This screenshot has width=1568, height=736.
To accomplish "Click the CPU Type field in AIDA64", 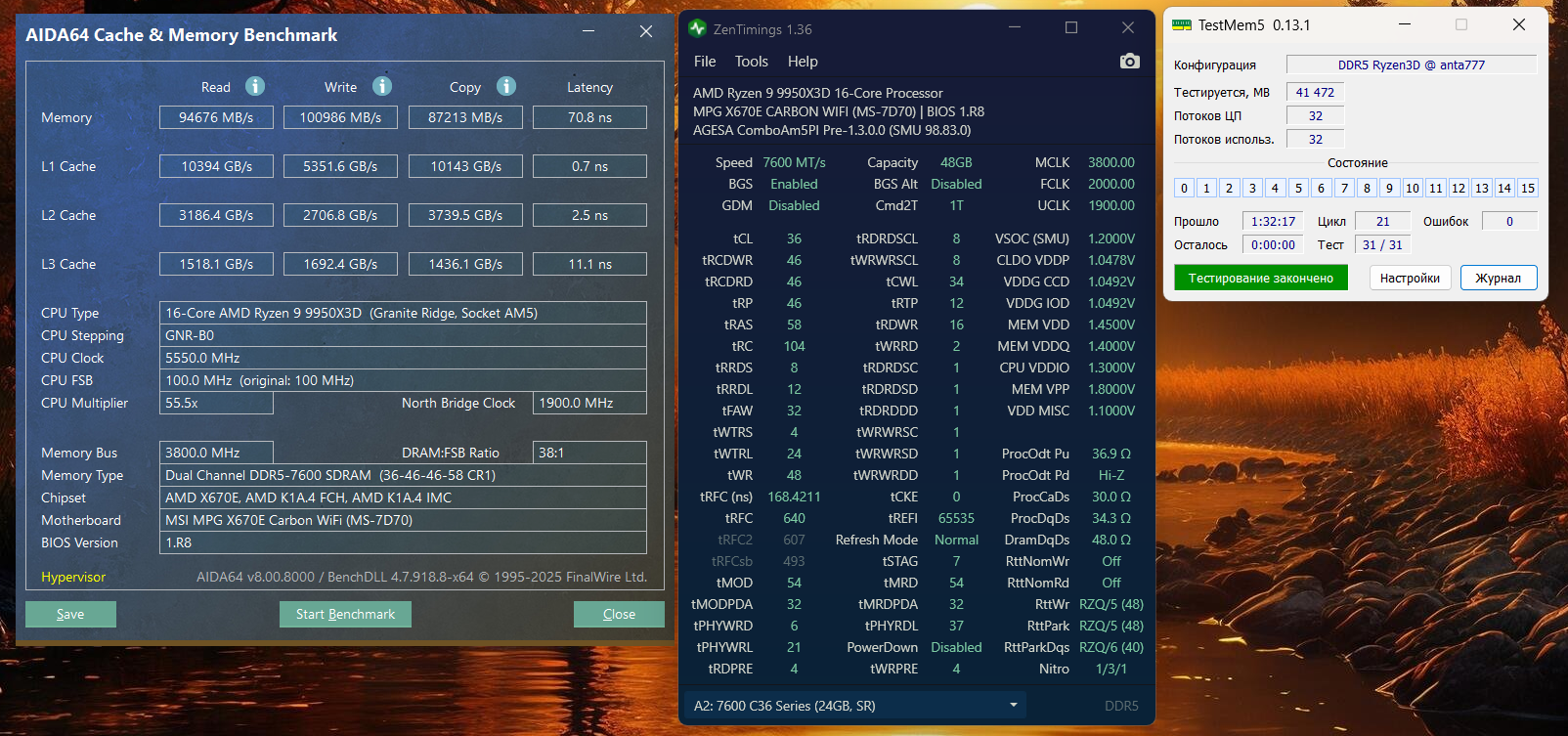I will pyautogui.click(x=403, y=313).
